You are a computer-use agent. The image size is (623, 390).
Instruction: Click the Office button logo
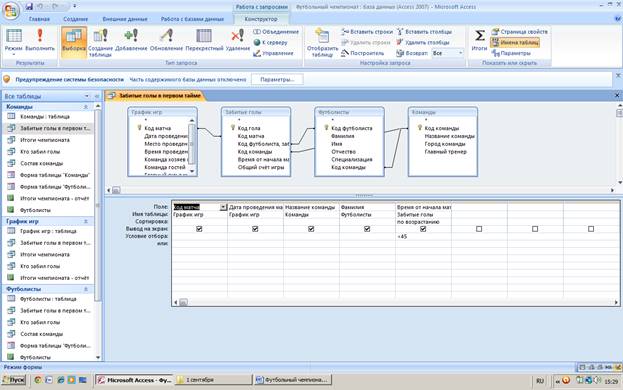coord(11,10)
